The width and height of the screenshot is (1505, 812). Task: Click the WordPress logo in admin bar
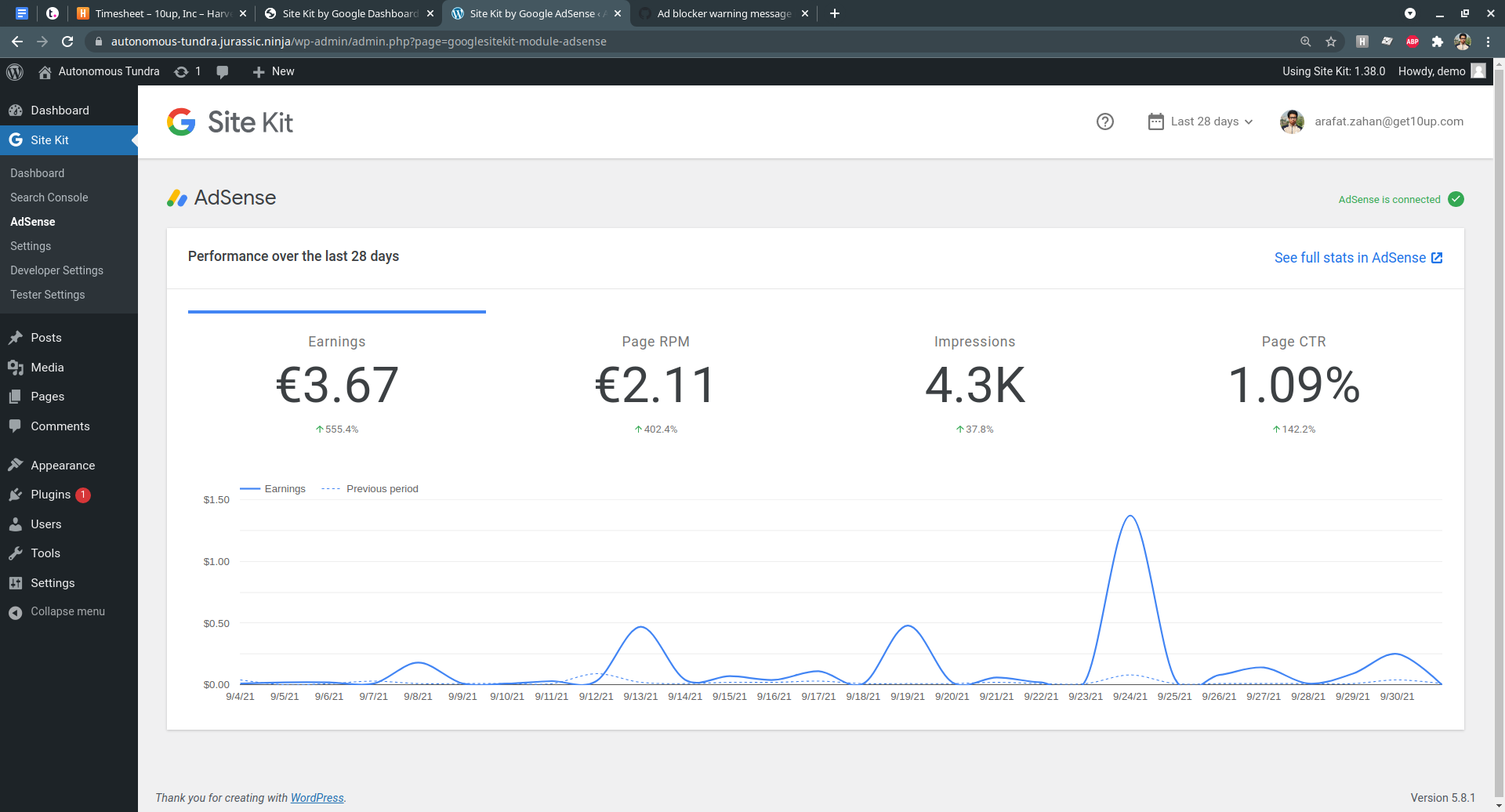tap(15, 71)
